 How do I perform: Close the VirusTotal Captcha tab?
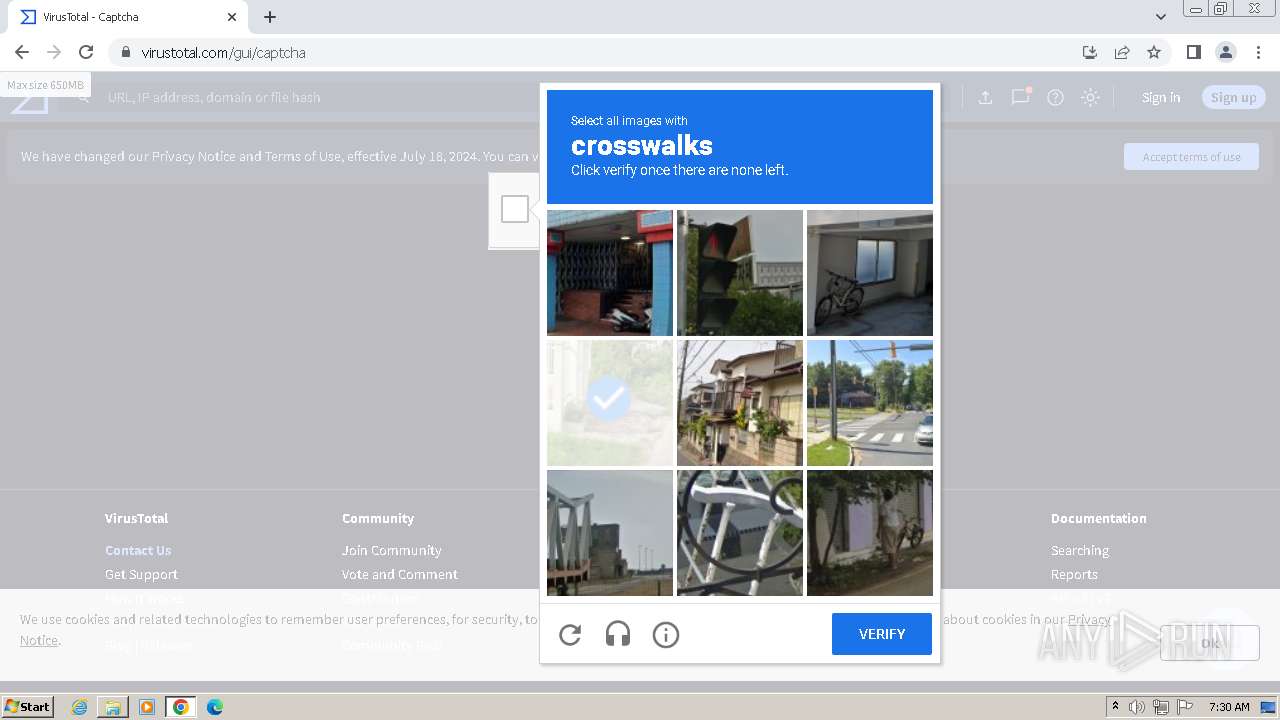pyautogui.click(x=232, y=17)
